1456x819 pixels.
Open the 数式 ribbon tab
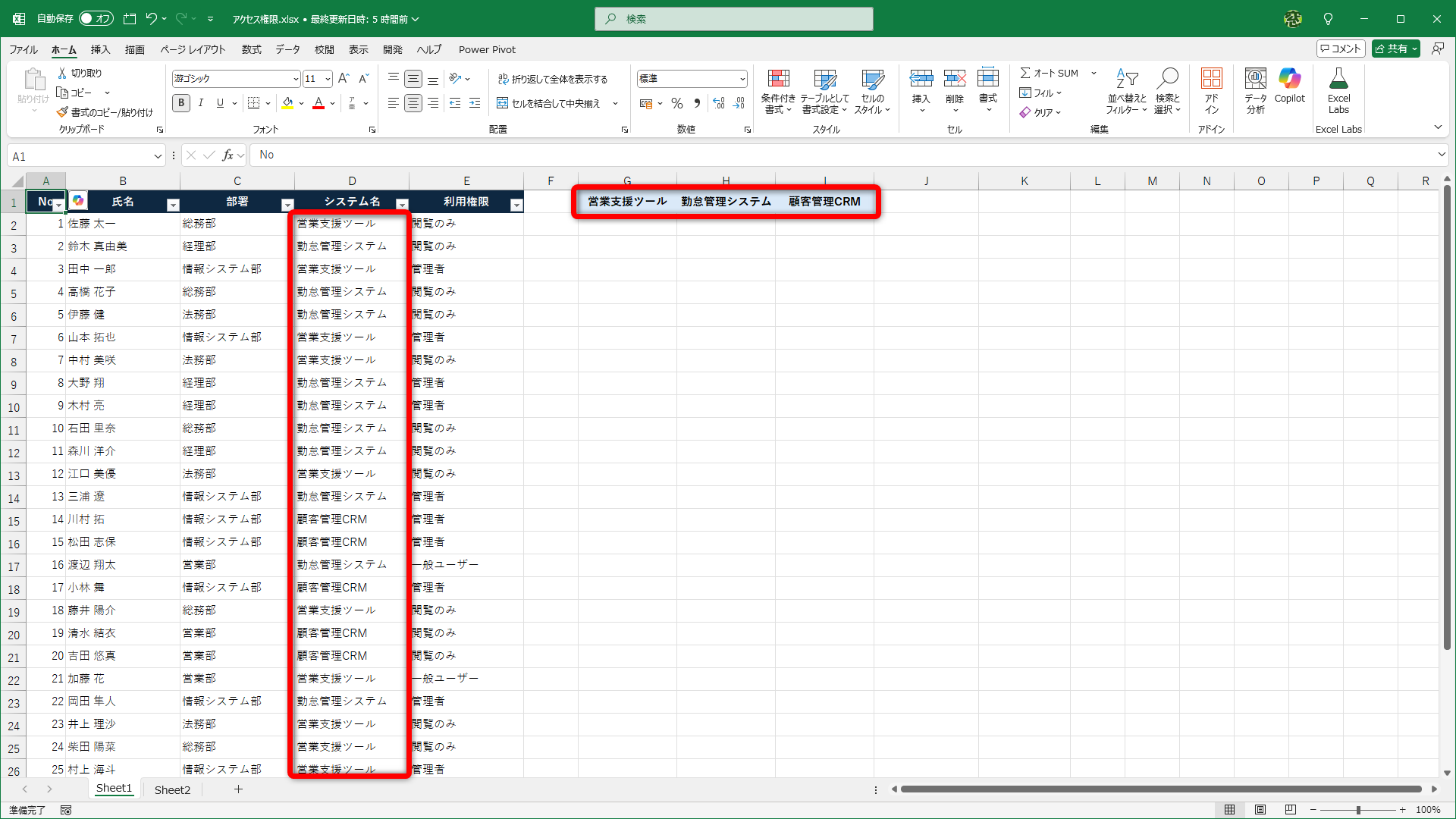click(251, 49)
